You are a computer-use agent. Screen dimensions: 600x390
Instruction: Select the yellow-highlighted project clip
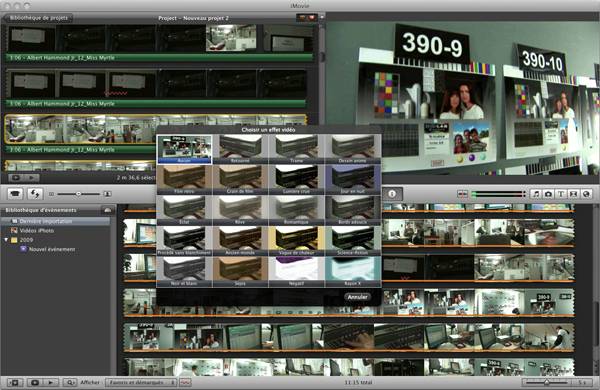click(x=155, y=129)
